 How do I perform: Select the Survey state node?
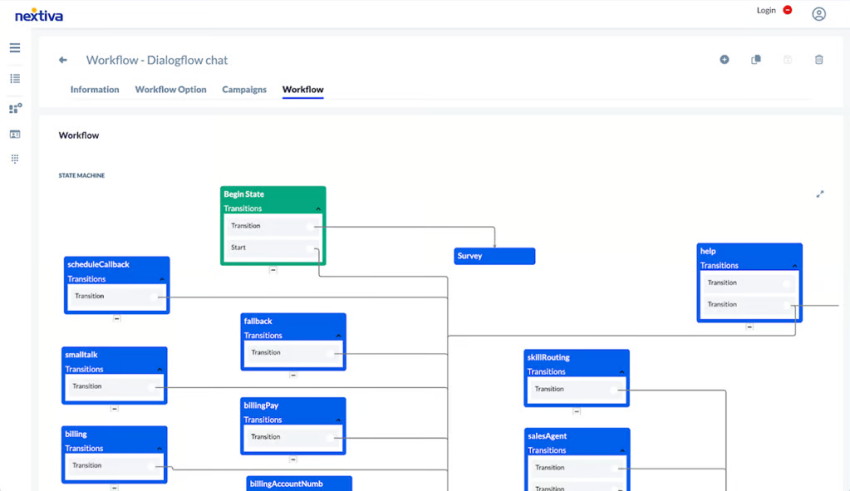pos(494,256)
